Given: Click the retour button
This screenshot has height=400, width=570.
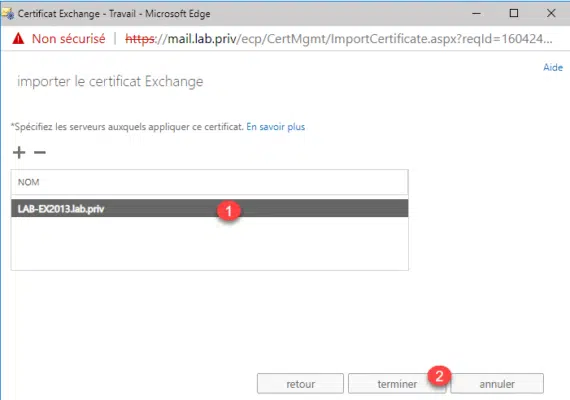Looking at the screenshot, I should pos(300,384).
